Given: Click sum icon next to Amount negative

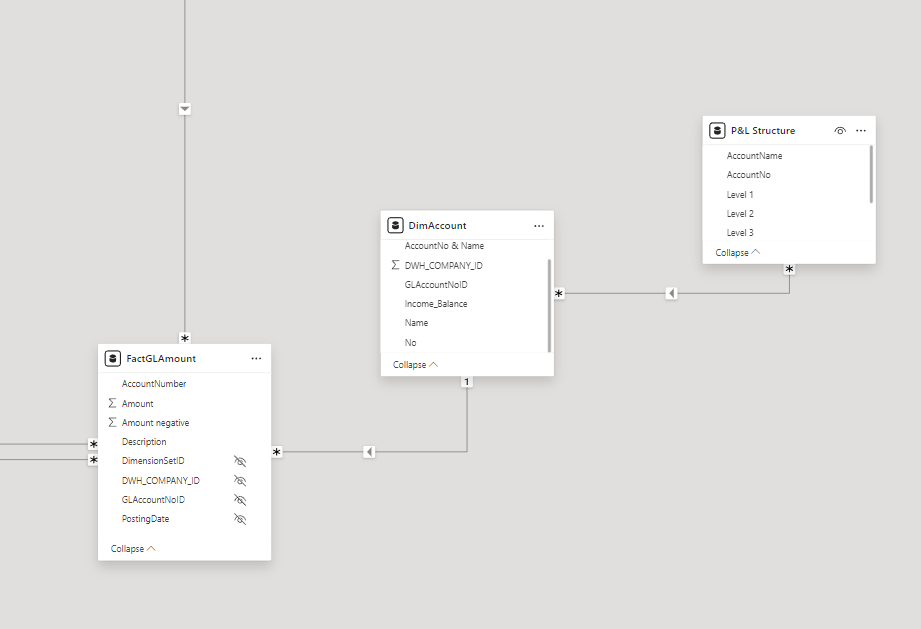Looking at the screenshot, I should [x=112, y=422].
